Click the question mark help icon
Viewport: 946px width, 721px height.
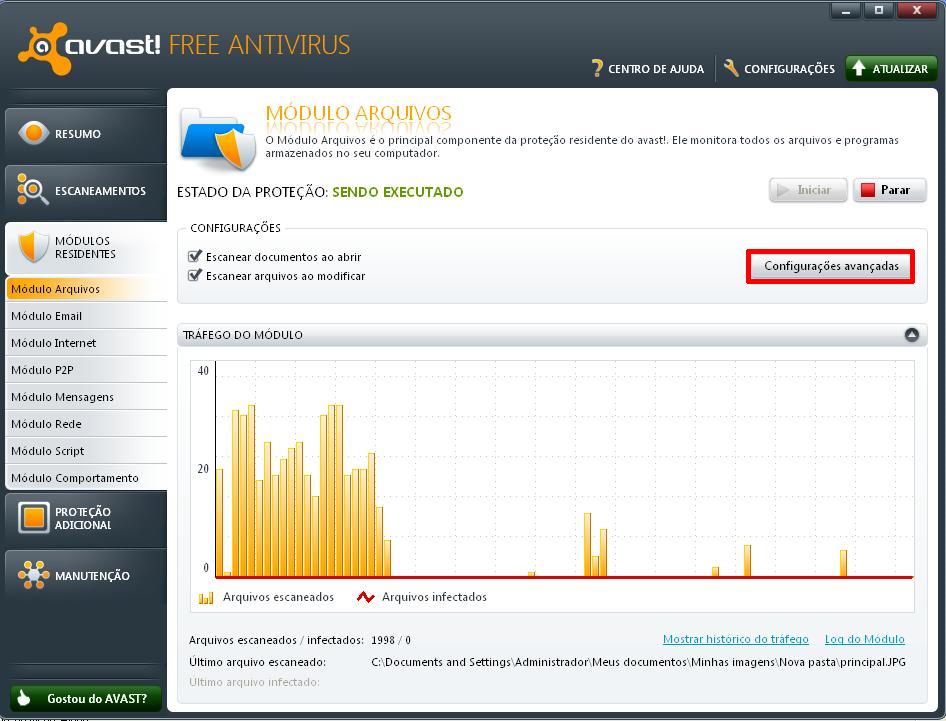click(x=597, y=68)
